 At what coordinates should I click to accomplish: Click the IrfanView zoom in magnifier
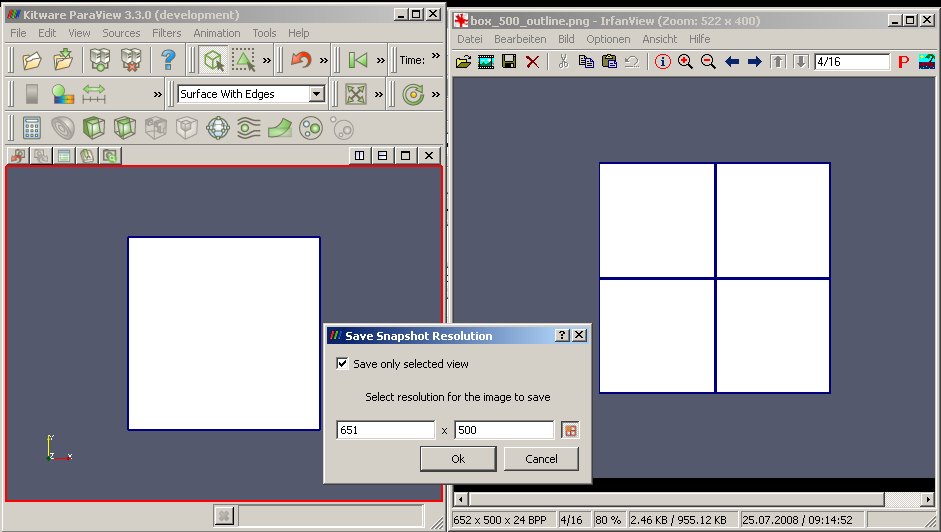[x=685, y=62]
